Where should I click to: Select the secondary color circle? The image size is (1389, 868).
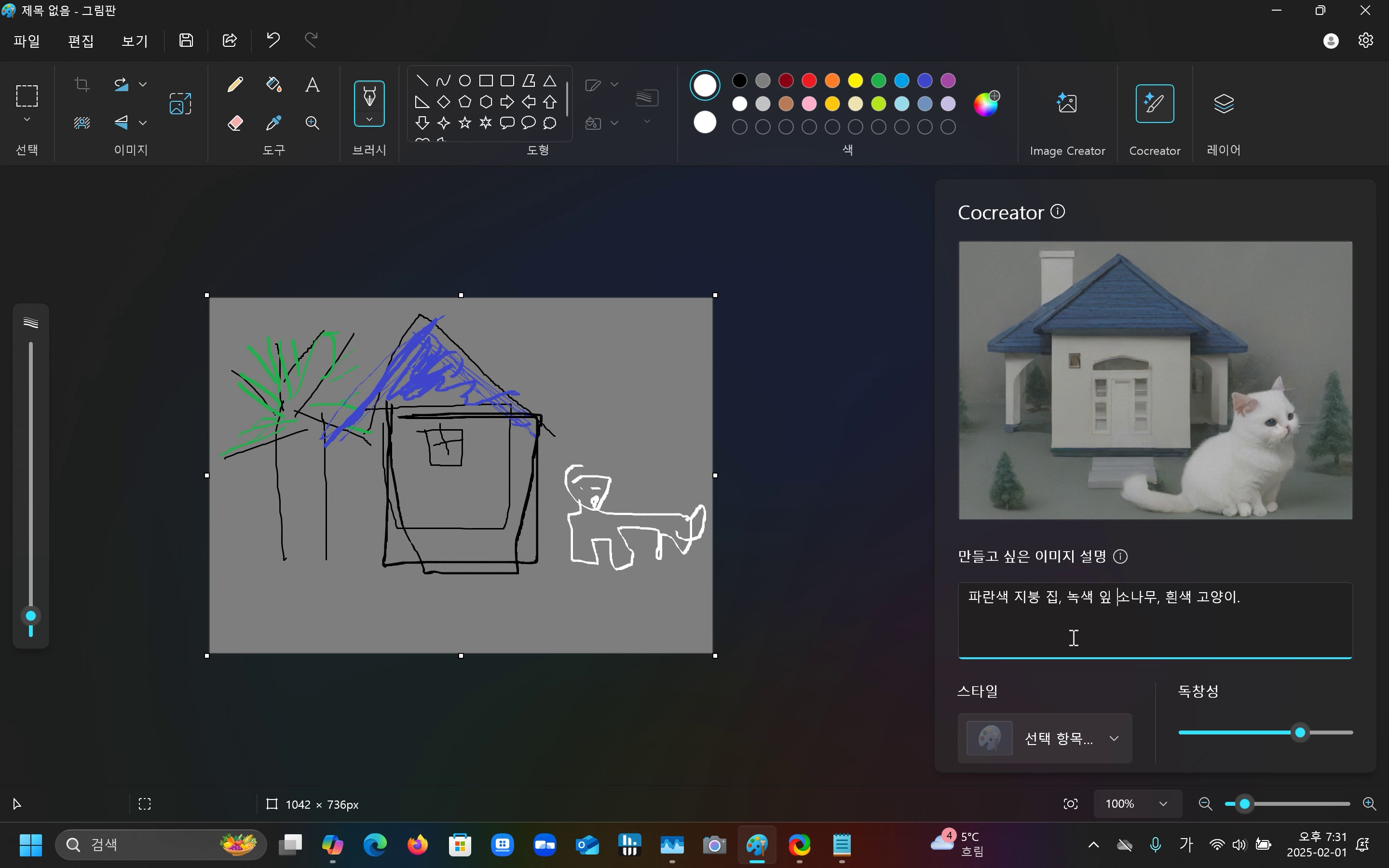705,122
